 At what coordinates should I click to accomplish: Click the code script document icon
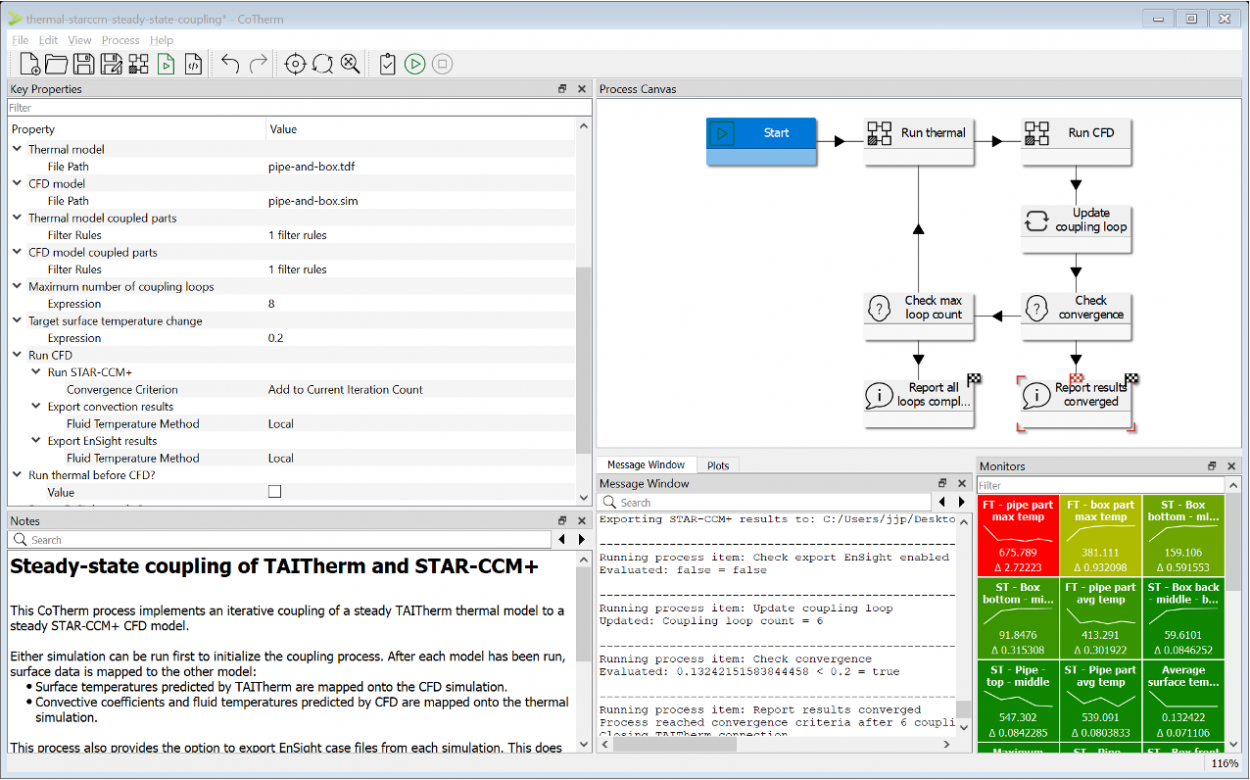194,64
